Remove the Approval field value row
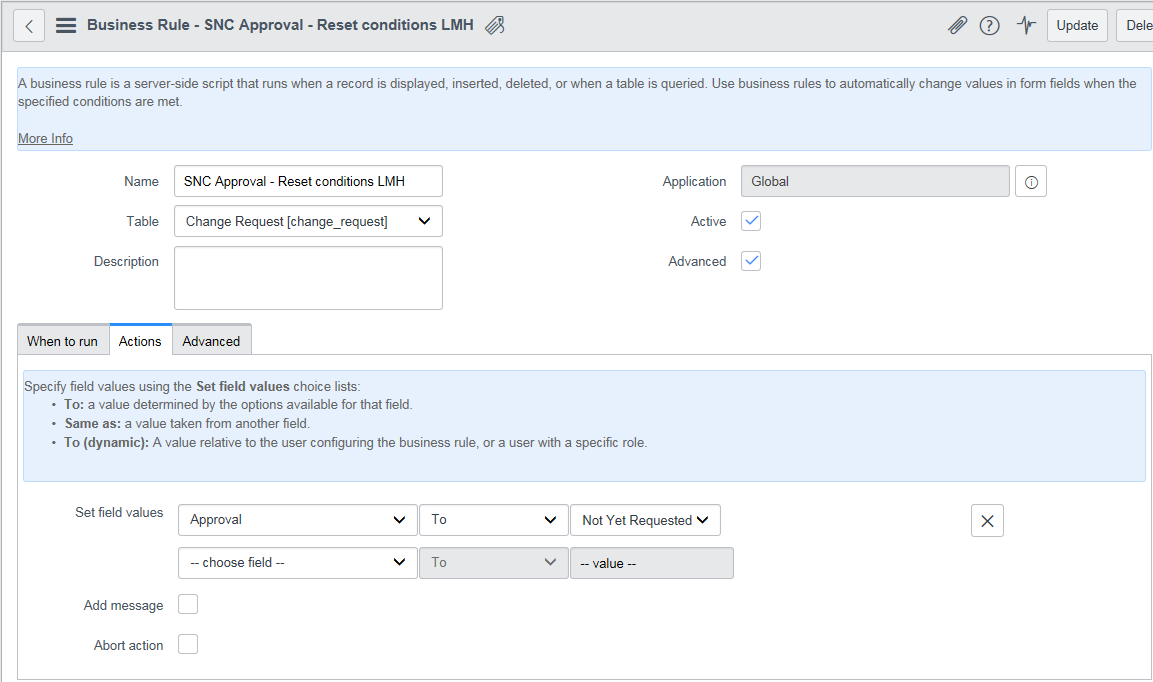The image size is (1153, 682). 987,521
